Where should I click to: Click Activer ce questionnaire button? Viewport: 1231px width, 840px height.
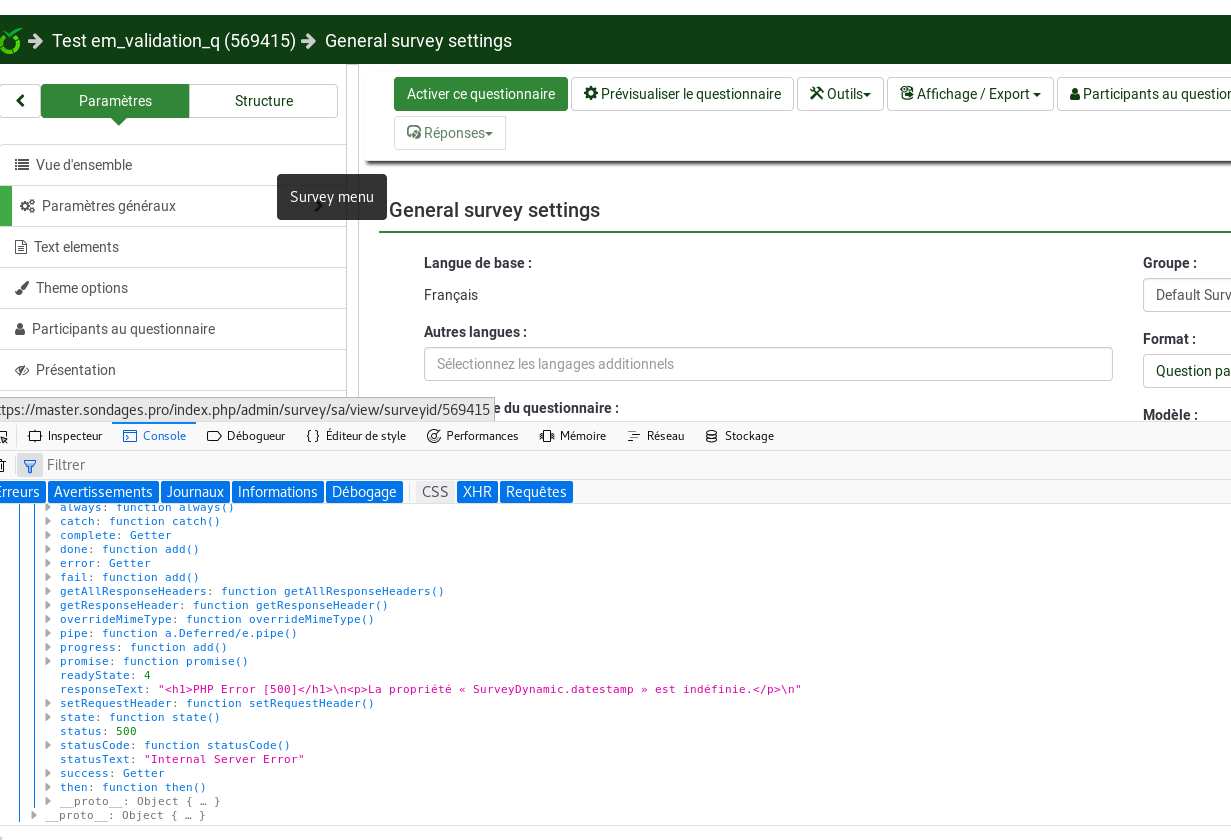coord(480,94)
